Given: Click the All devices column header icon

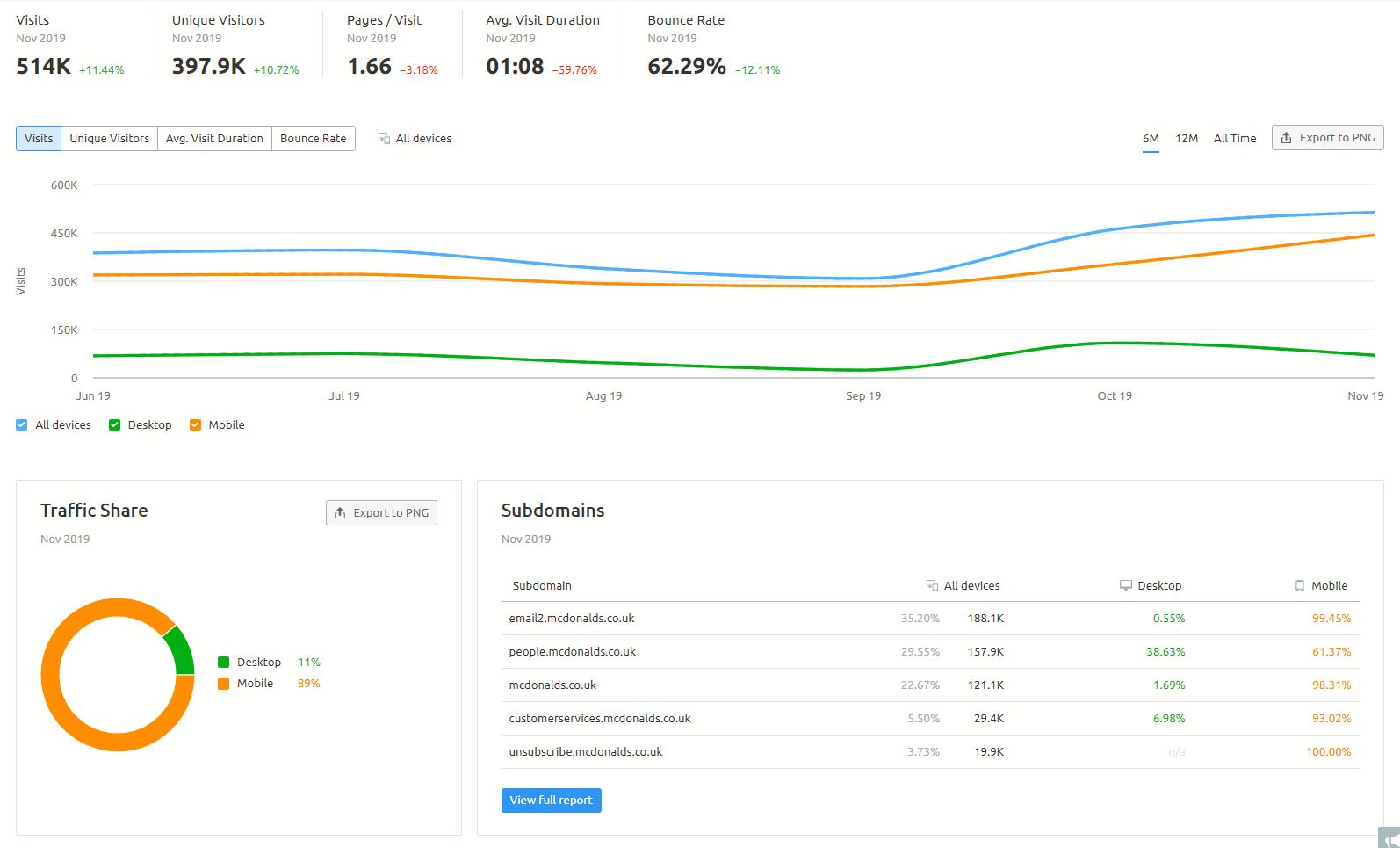Looking at the screenshot, I should [932, 586].
